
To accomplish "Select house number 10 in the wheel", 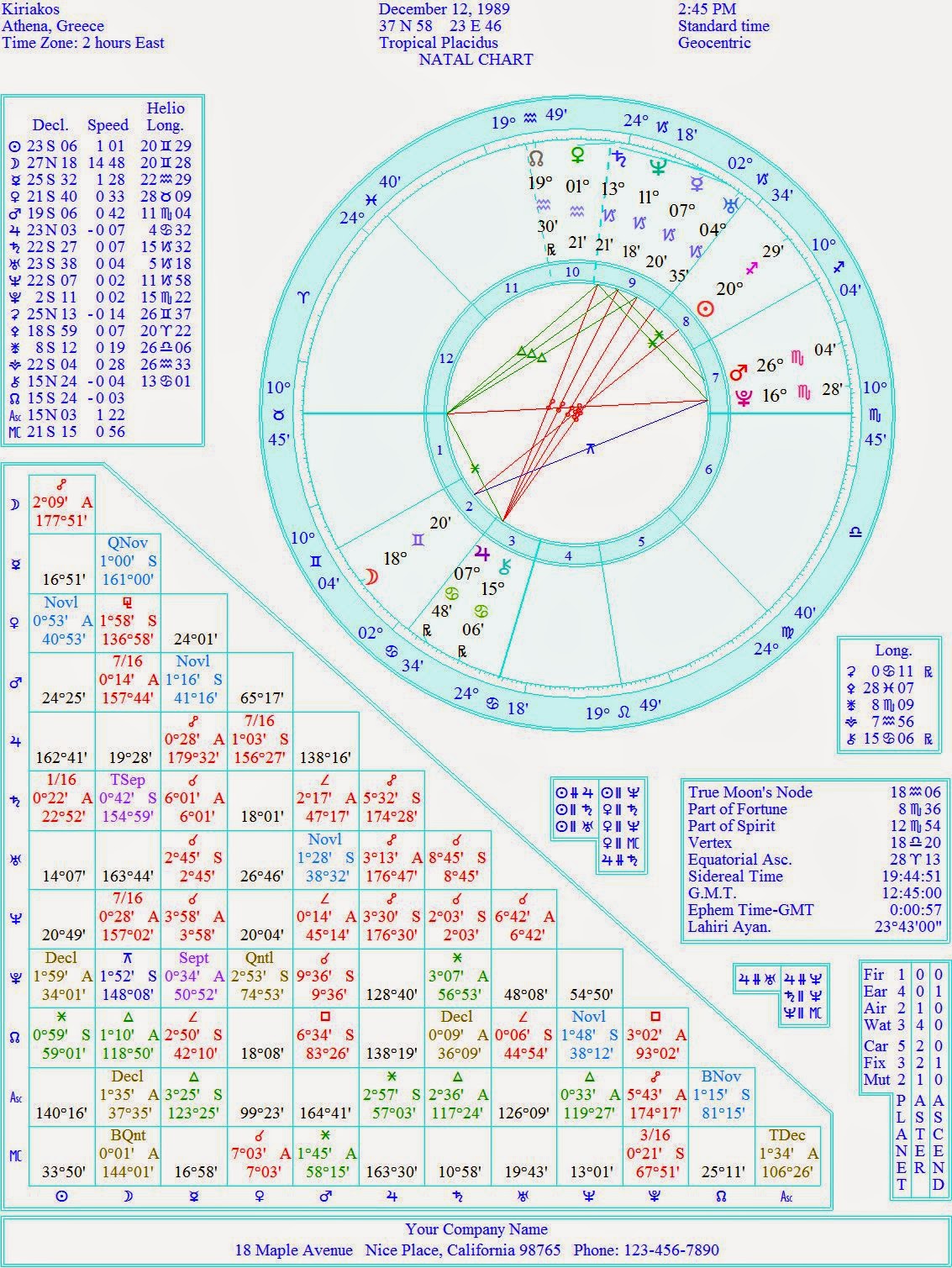I will 572,271.
